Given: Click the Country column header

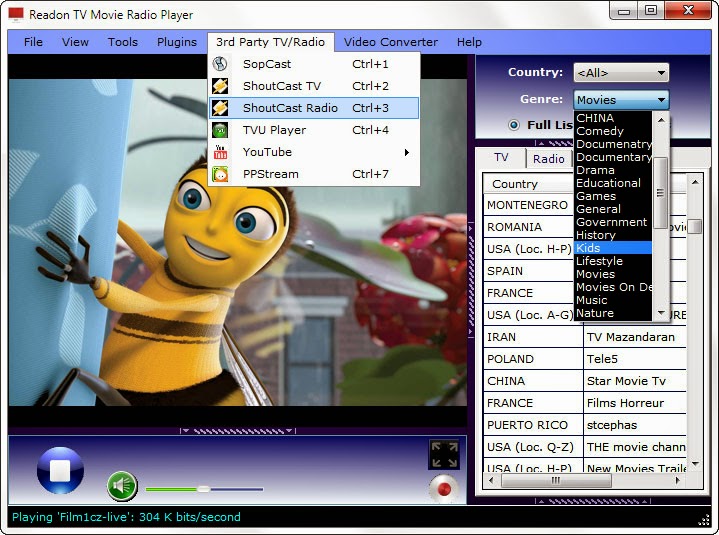Looking at the screenshot, I should pyautogui.click(x=530, y=184).
